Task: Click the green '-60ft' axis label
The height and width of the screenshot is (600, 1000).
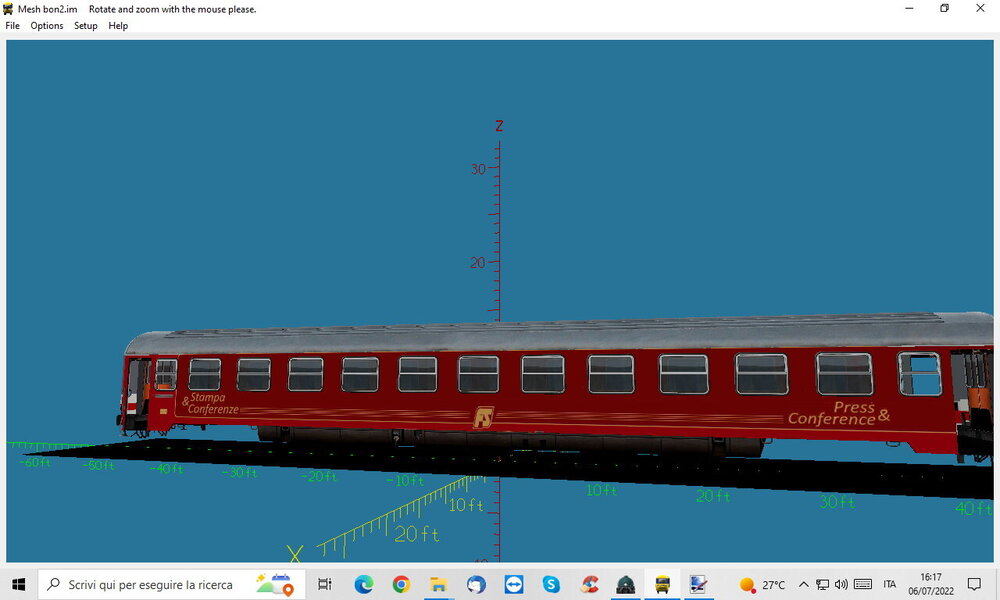Action: [35, 462]
